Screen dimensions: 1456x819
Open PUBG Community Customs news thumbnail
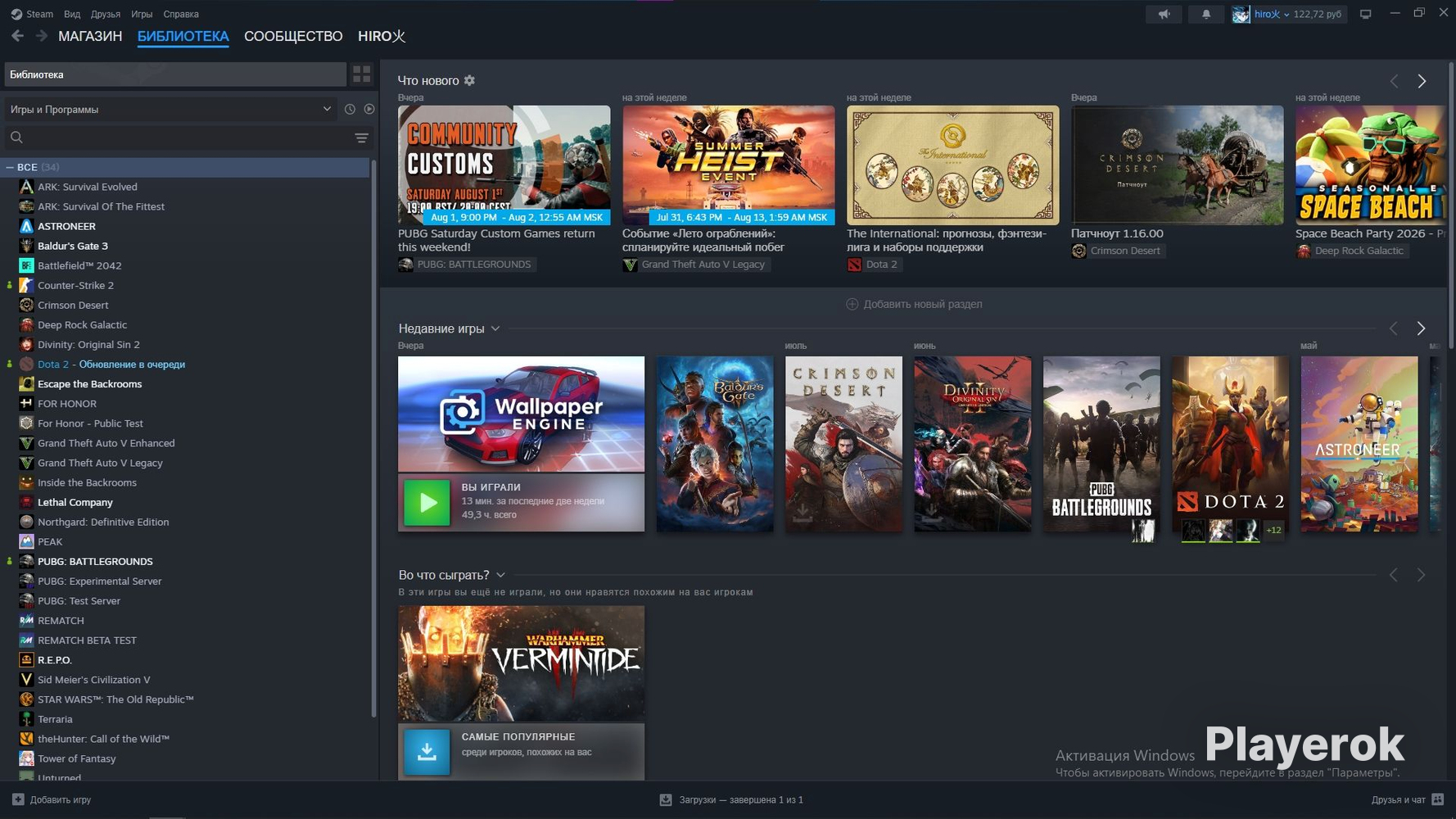click(504, 165)
